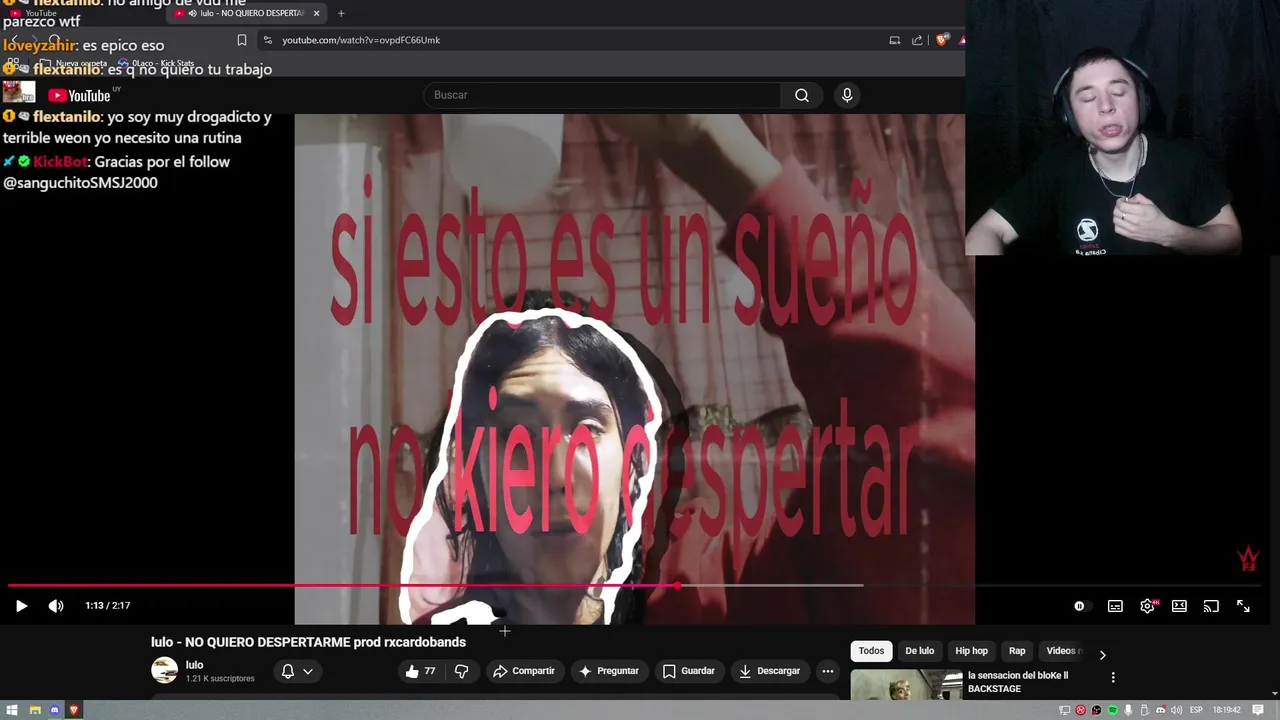Expand the video to fullscreen
The image size is (1280, 720).
coord(1243,606)
